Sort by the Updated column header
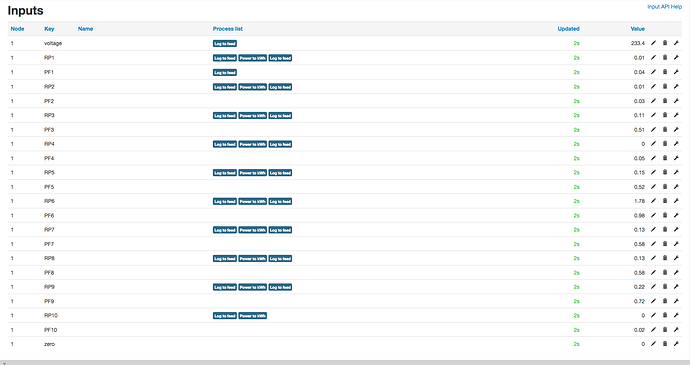 [569, 29]
